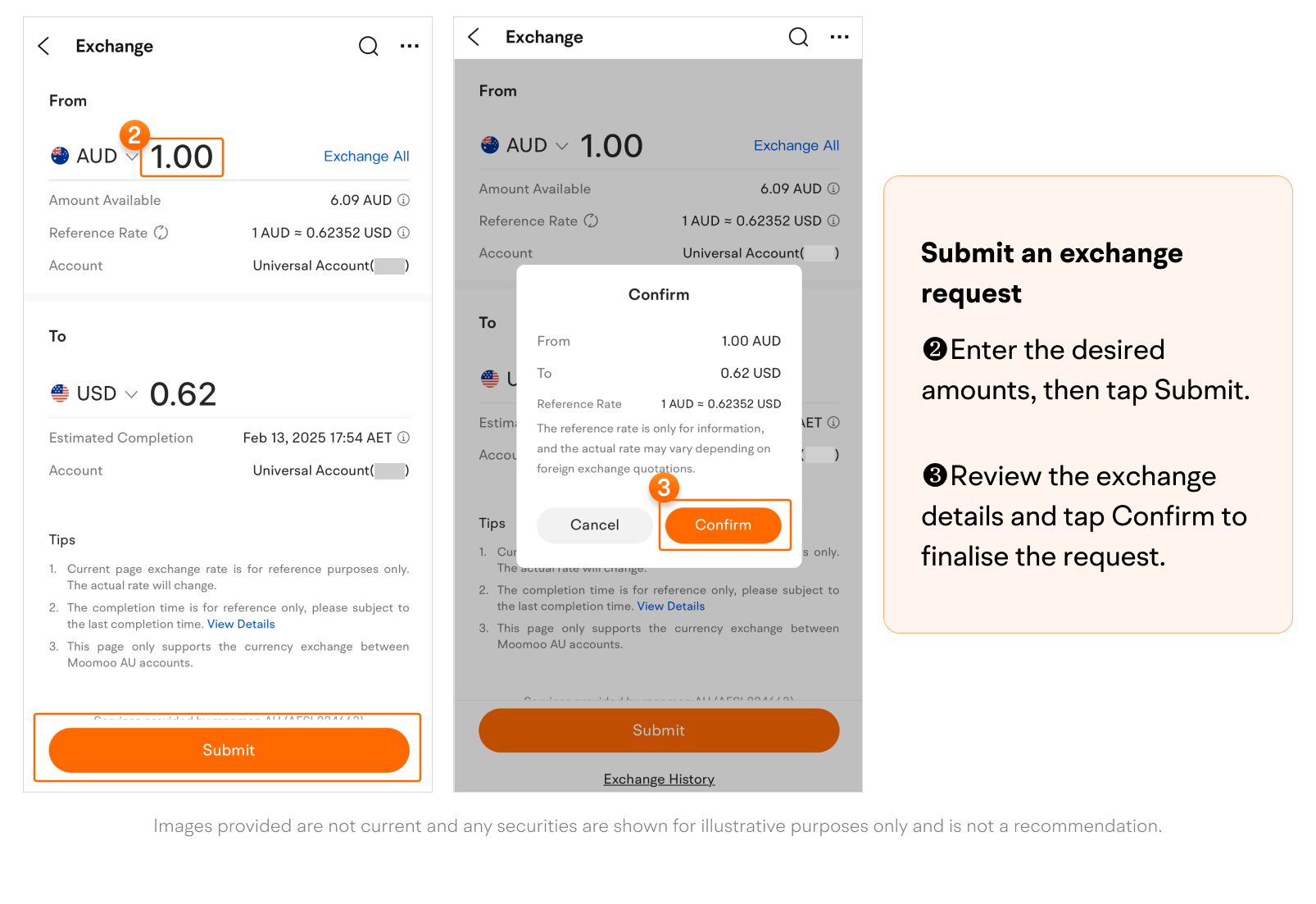Tap back arrow on right Exchange screen
Image resolution: width=1316 pixels, height=904 pixels.
tap(474, 37)
